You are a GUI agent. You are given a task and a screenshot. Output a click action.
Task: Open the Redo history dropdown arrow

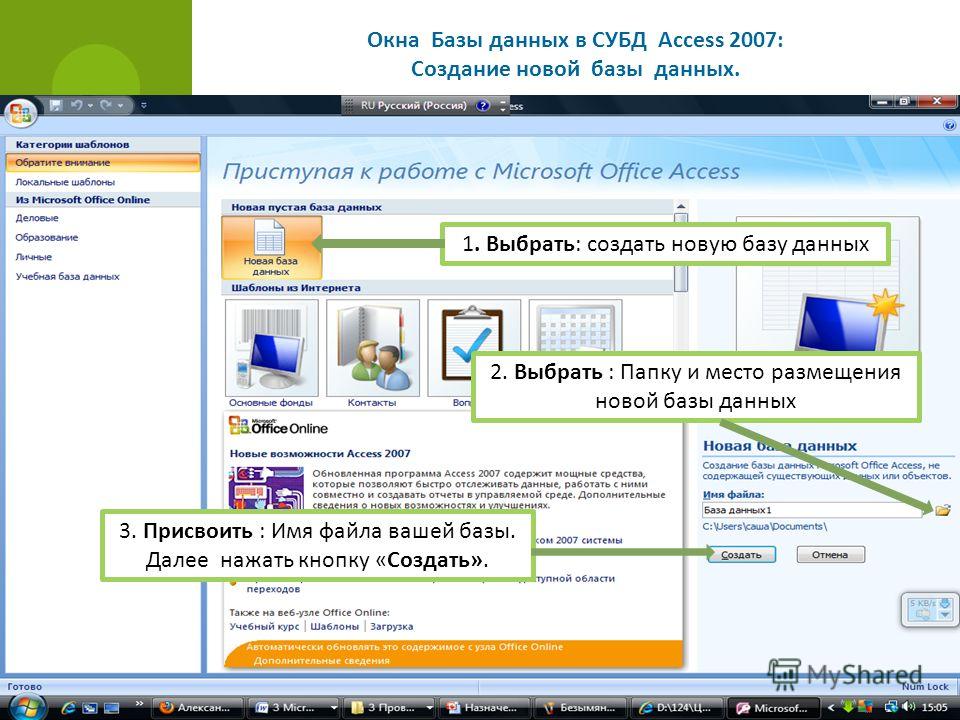pyautogui.click(x=120, y=106)
